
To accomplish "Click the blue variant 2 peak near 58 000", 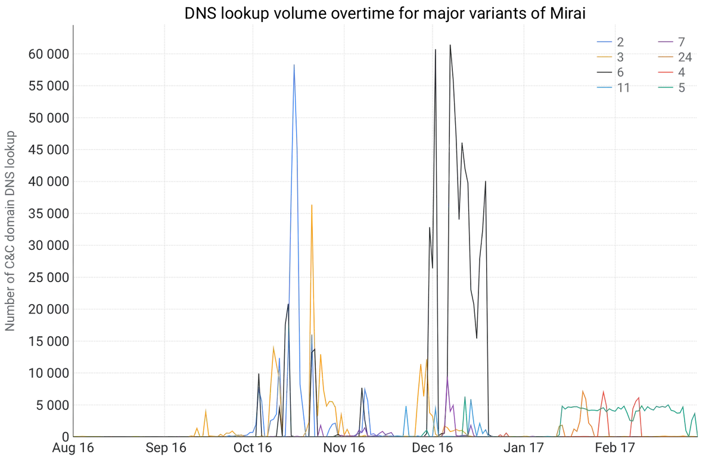I will pos(294,65).
